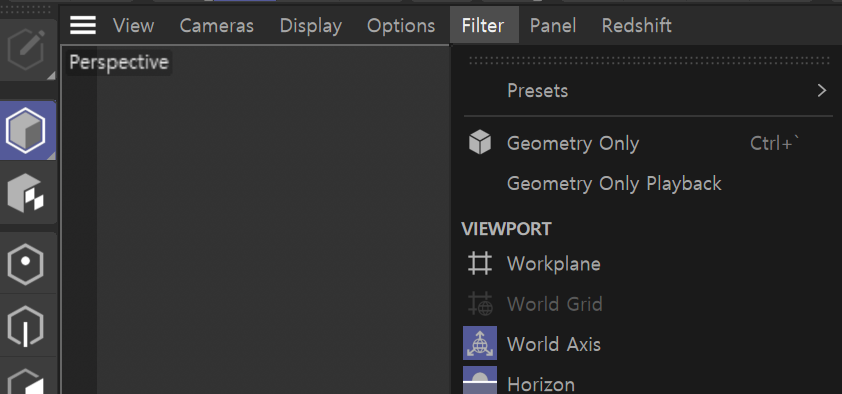
Task: Open the viewport hamburger menu icon
Action: 83,25
